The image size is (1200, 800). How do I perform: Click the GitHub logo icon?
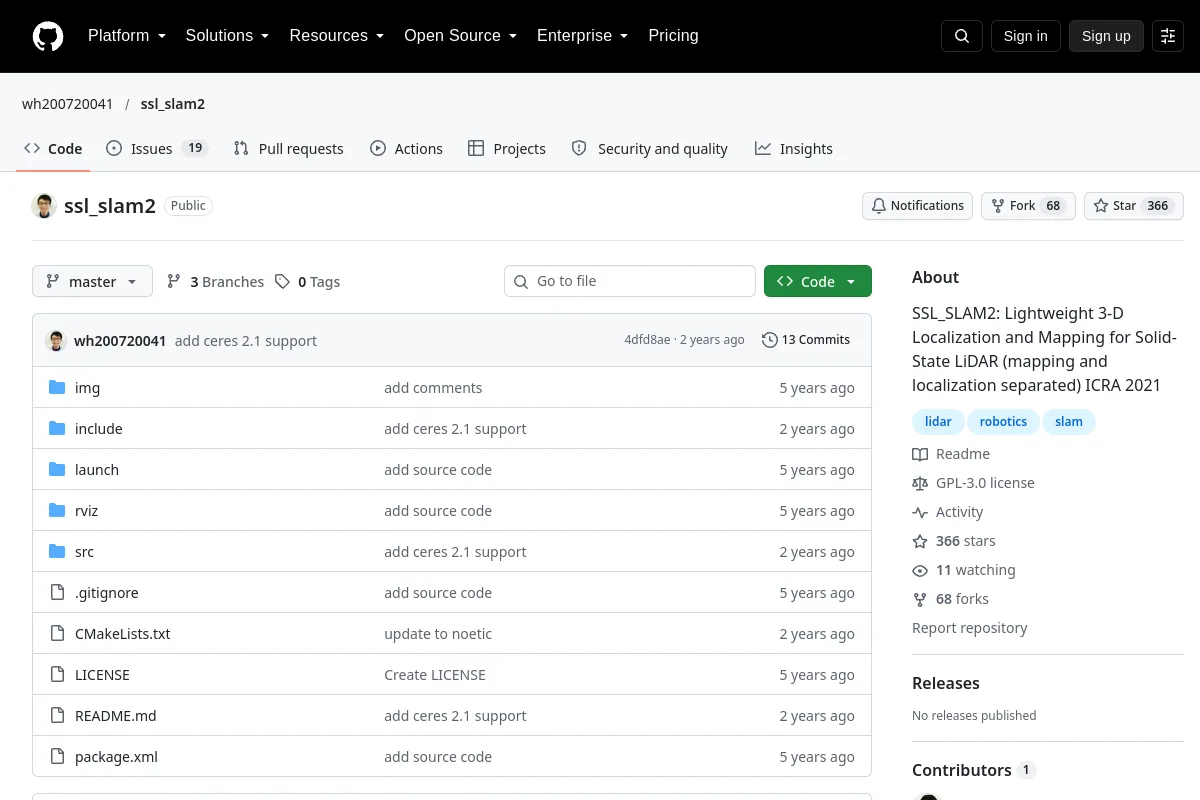(x=48, y=36)
